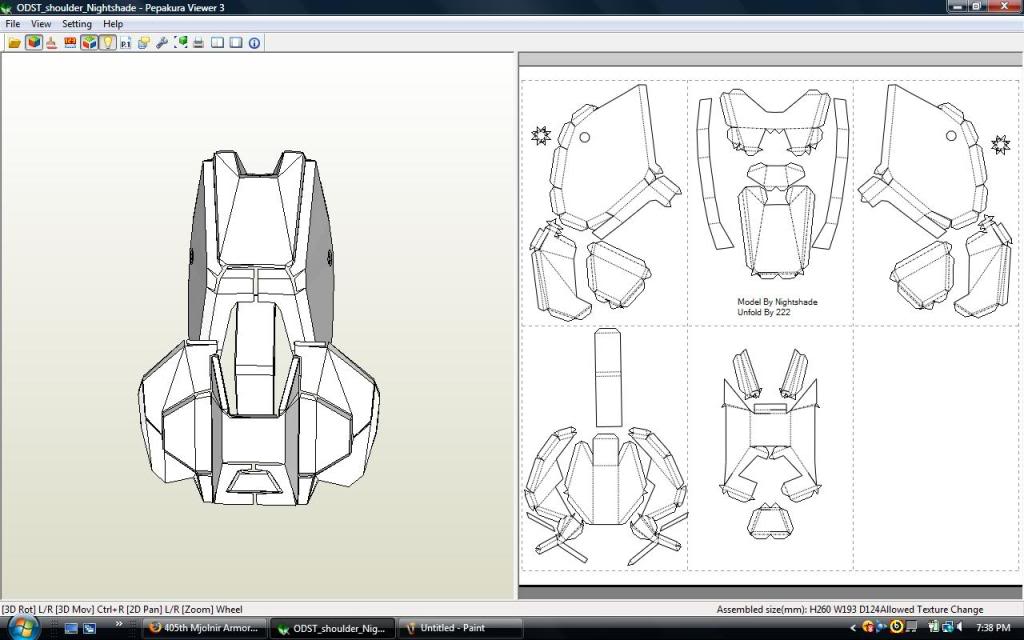The height and width of the screenshot is (640, 1024).
Task: Open settings with the wrench icon
Action: click(x=162, y=42)
